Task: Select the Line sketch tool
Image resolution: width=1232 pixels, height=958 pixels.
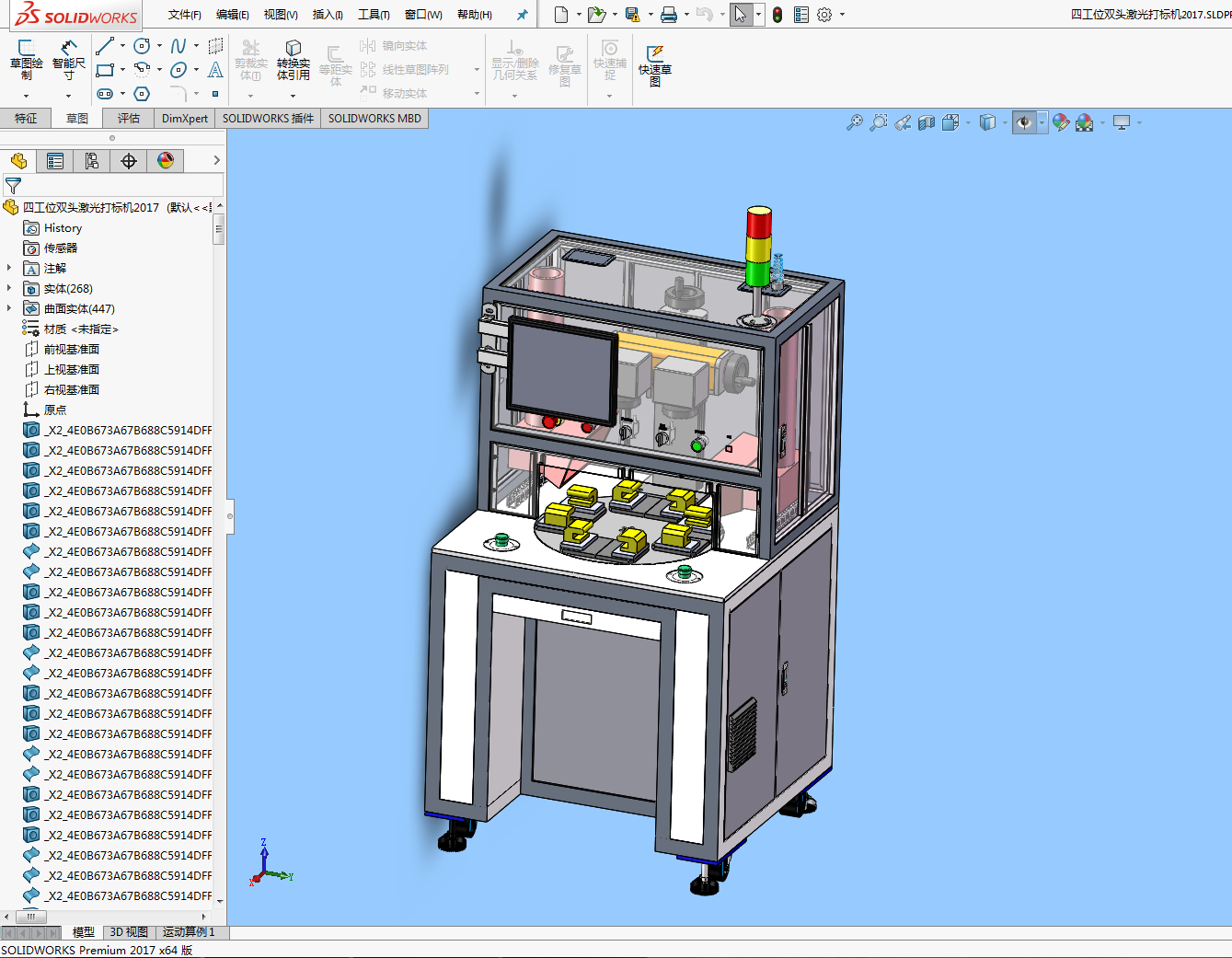Action: click(105, 46)
